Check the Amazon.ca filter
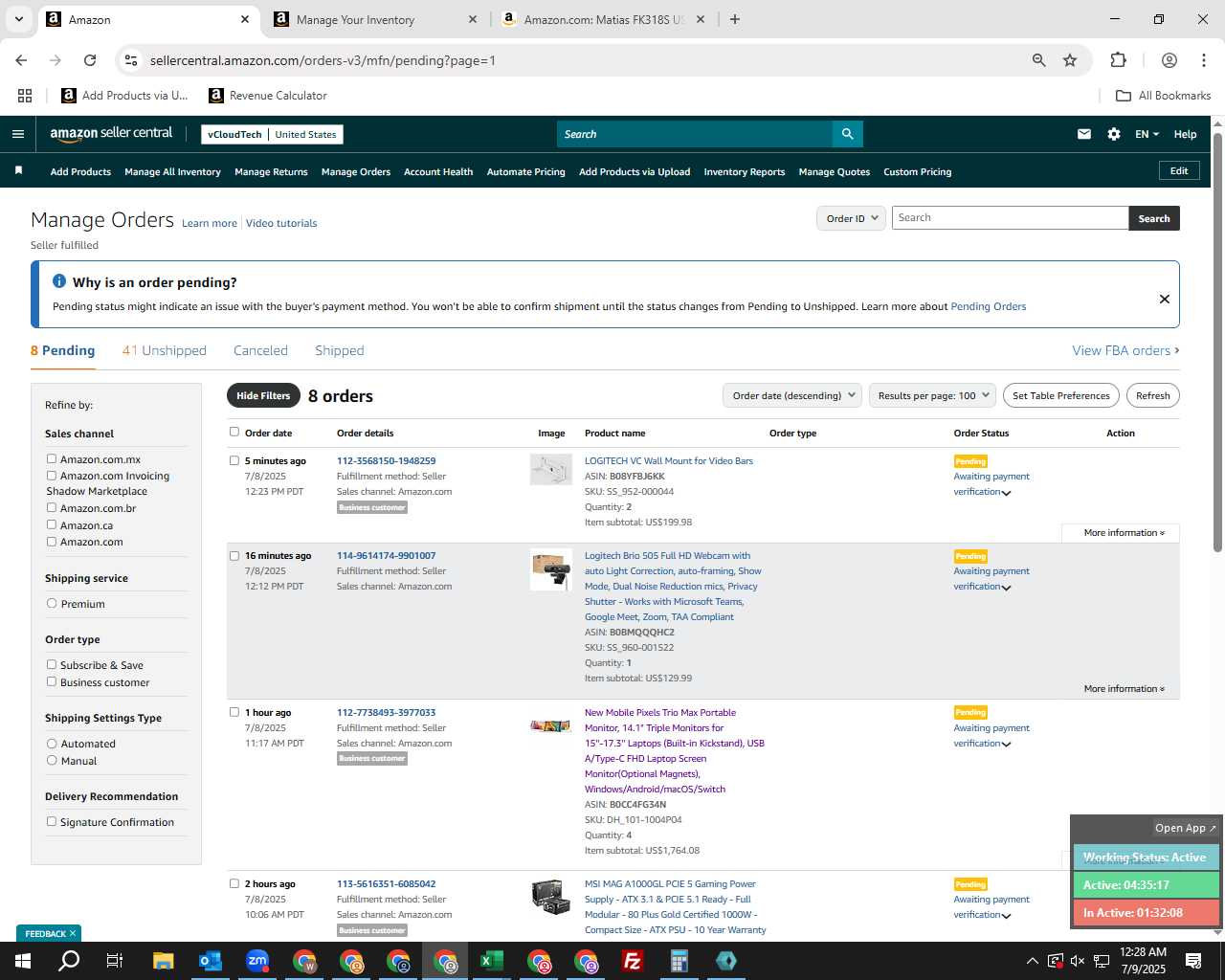The height and width of the screenshot is (980, 1225). pyautogui.click(x=52, y=524)
